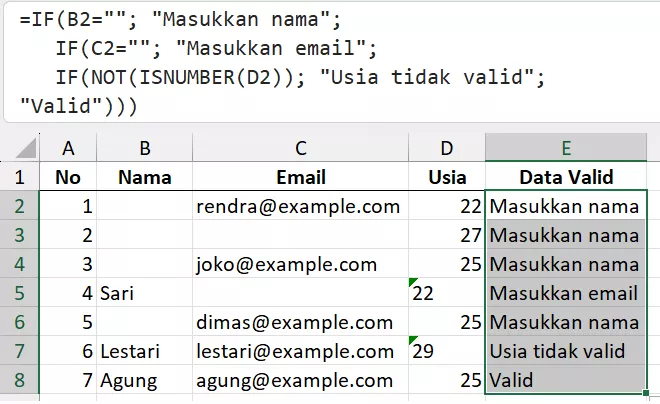
Task: Click the 'Usia tidak valid' cell
Action: 565,352
